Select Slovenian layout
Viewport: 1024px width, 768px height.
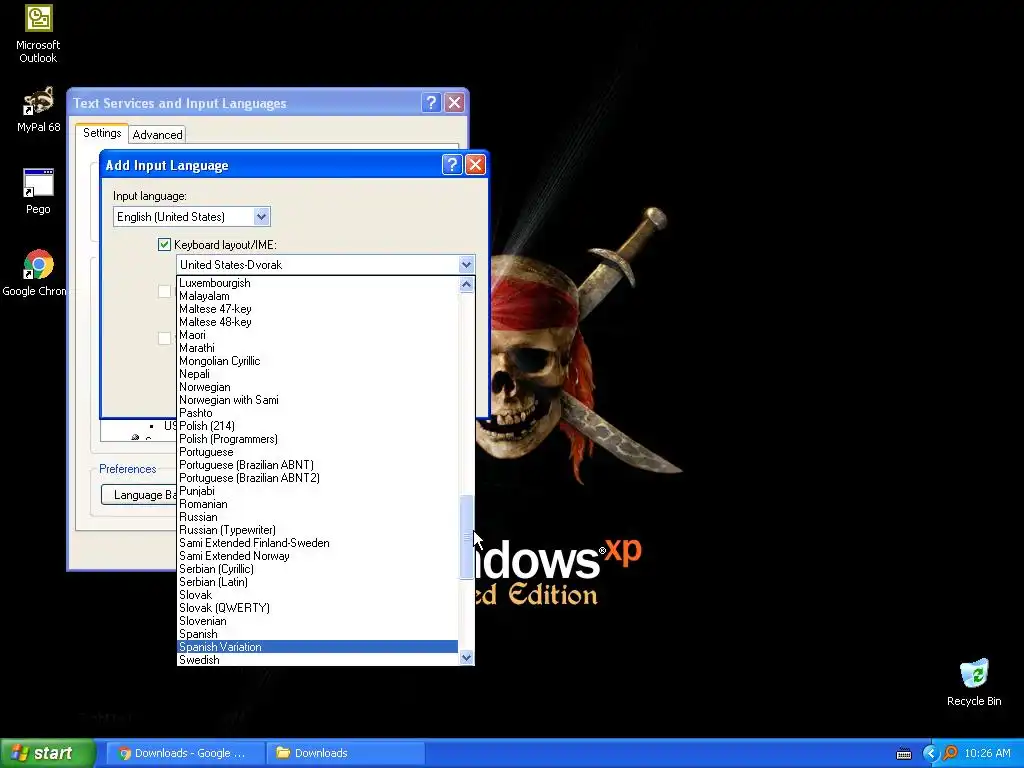tap(317, 621)
